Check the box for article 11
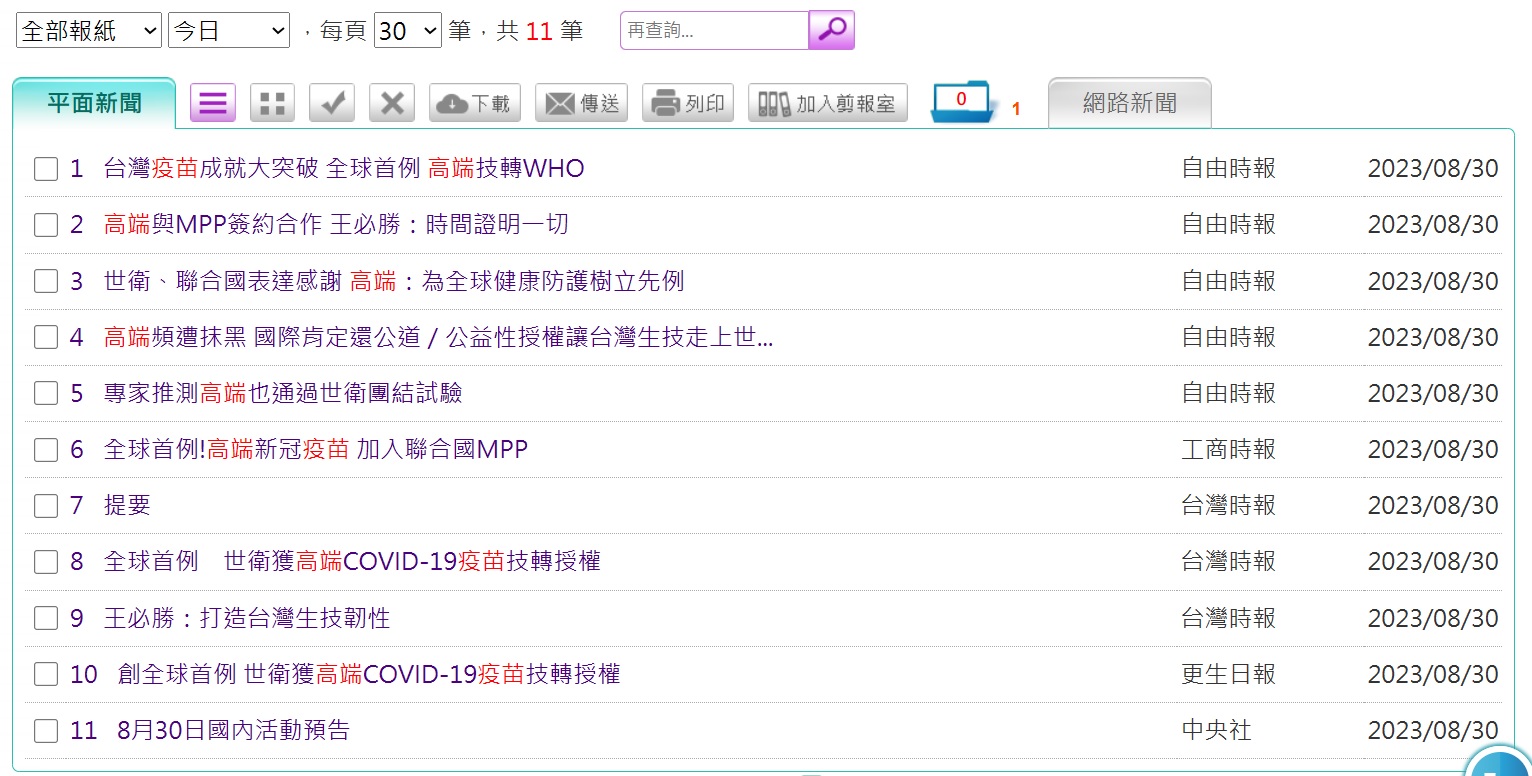This screenshot has height=776, width=1532. click(46, 731)
